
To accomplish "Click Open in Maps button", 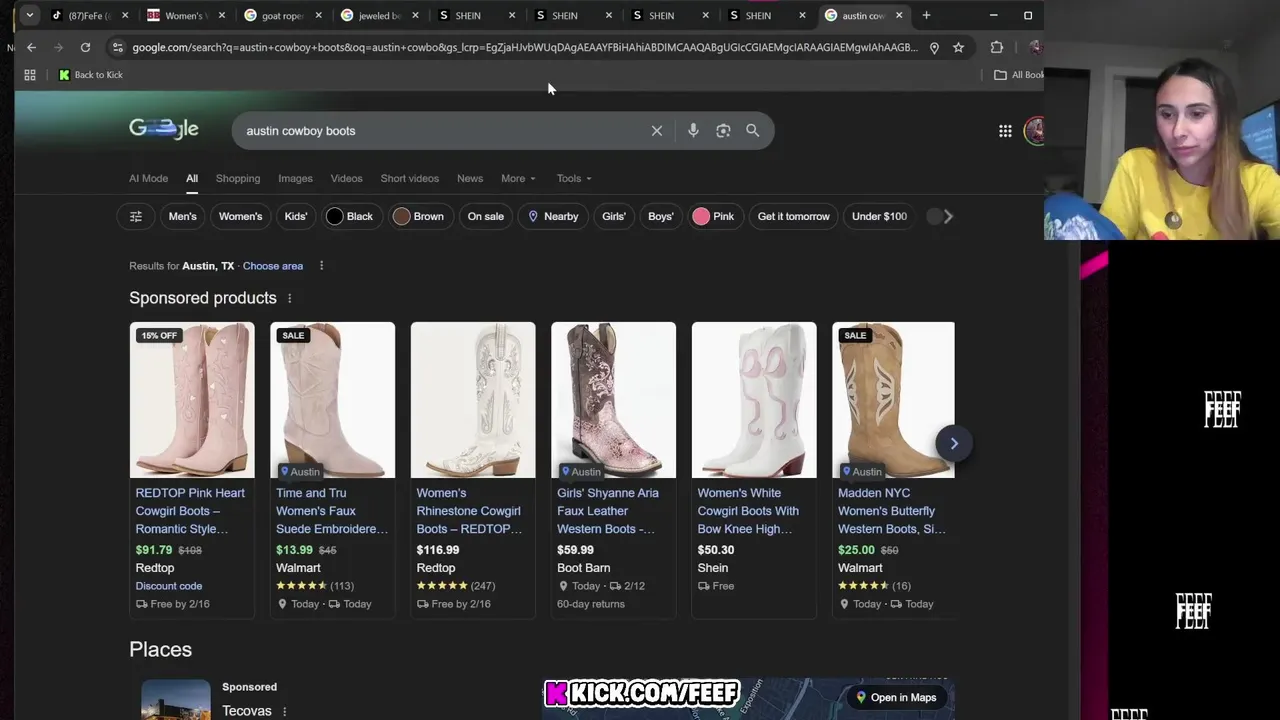I will click(895, 697).
